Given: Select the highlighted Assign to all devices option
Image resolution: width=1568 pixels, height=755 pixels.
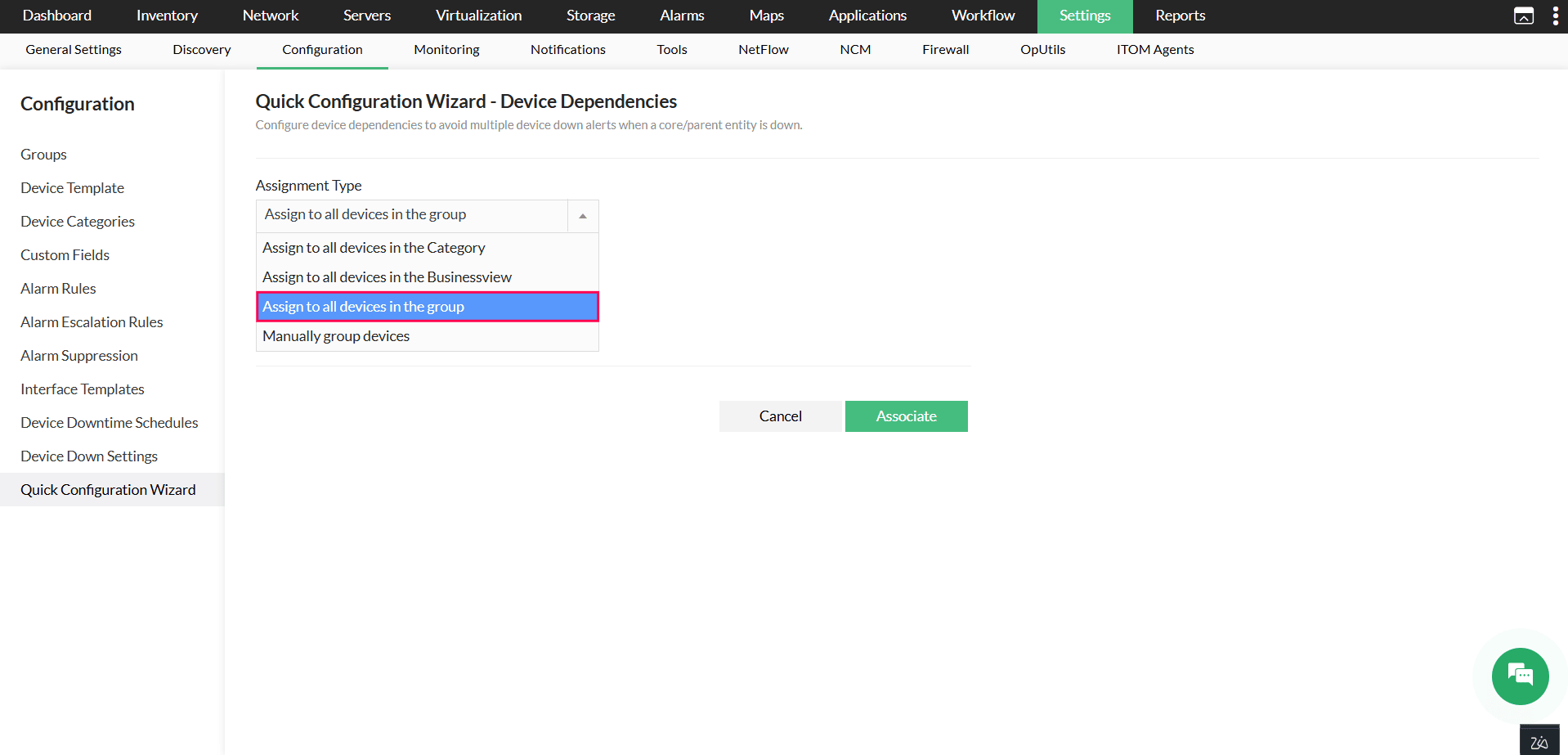Looking at the screenshot, I should (364, 306).
